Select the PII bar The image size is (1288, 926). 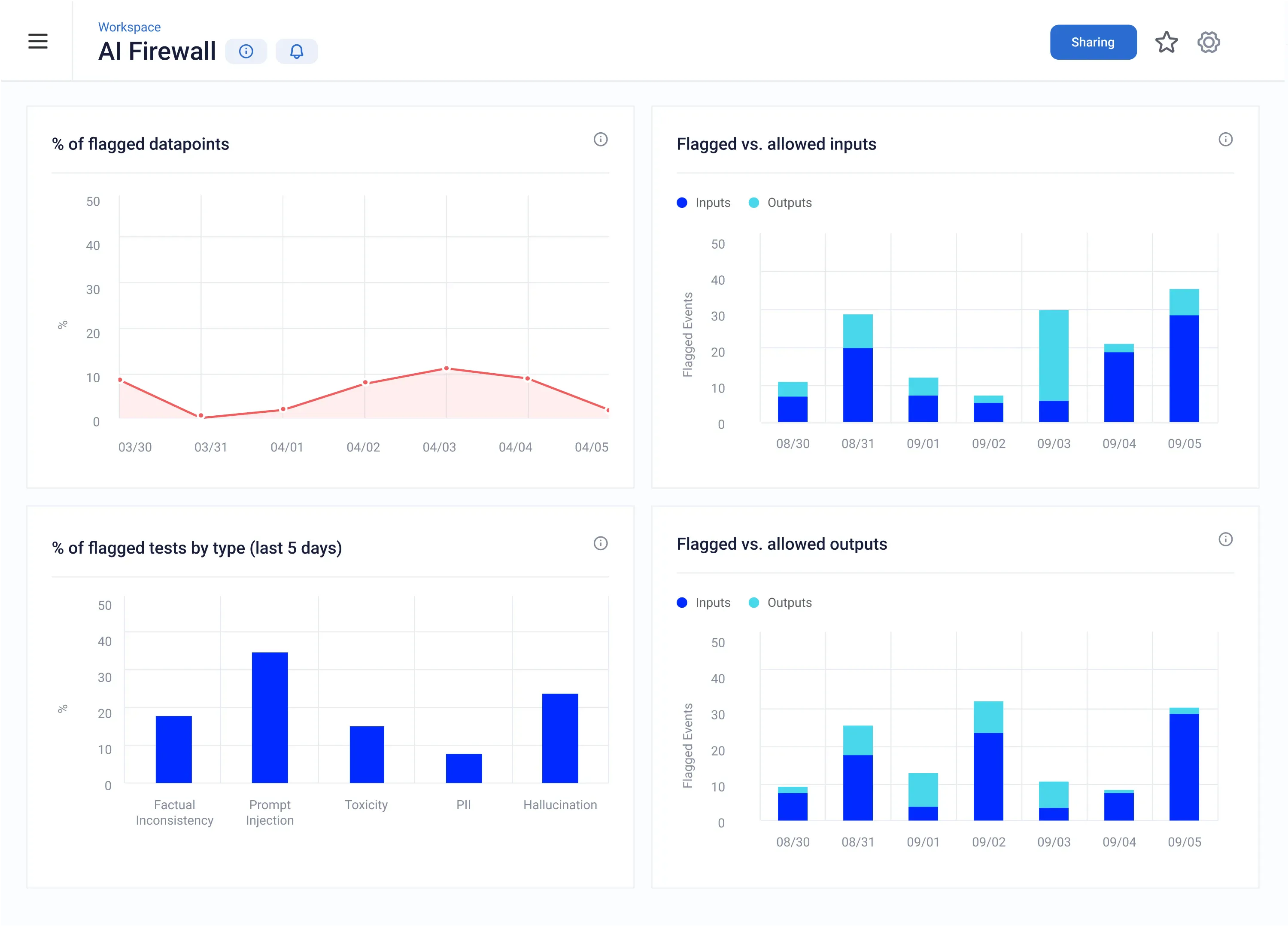pyautogui.click(x=464, y=768)
